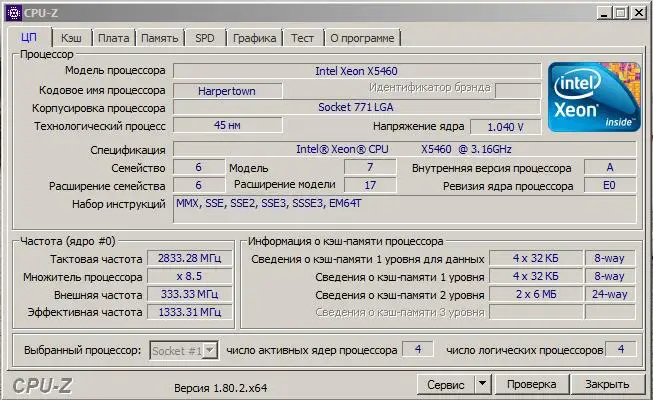Click the Harpertown code name value

coord(227,91)
